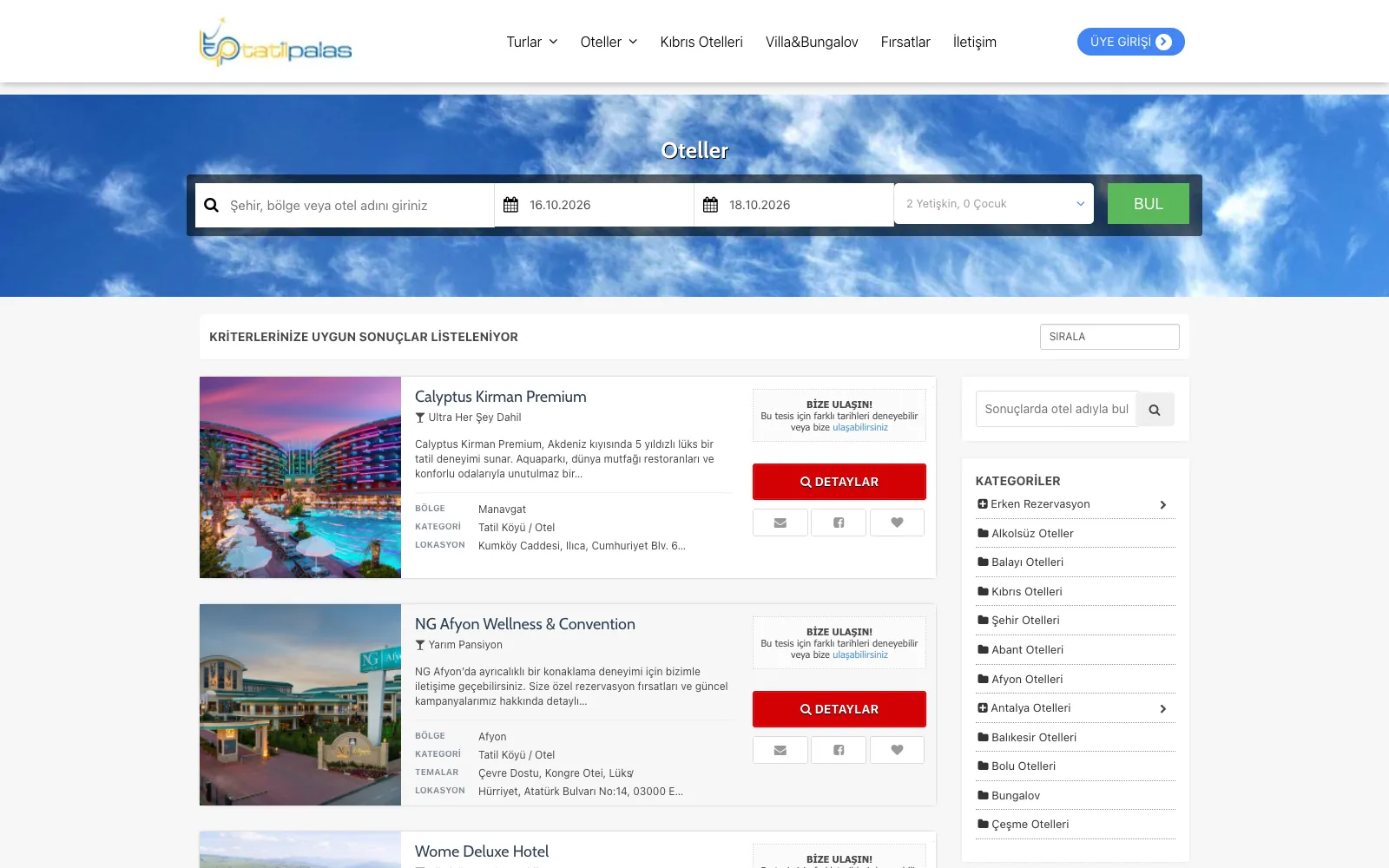Expand Antalya Otelleri category chevron
1389x868 pixels.
[1163, 709]
